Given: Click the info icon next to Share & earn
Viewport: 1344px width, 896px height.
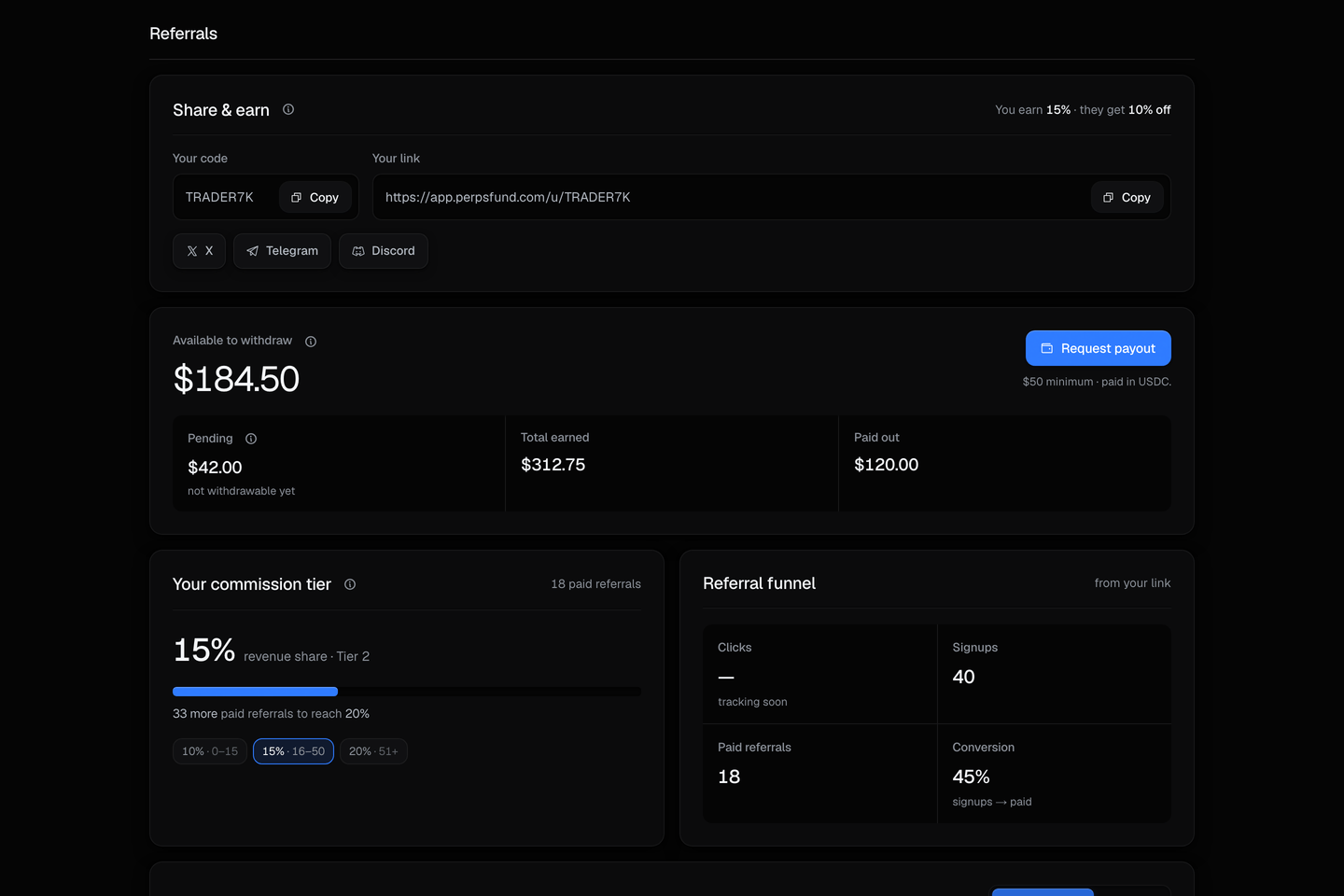Looking at the screenshot, I should tap(288, 109).
